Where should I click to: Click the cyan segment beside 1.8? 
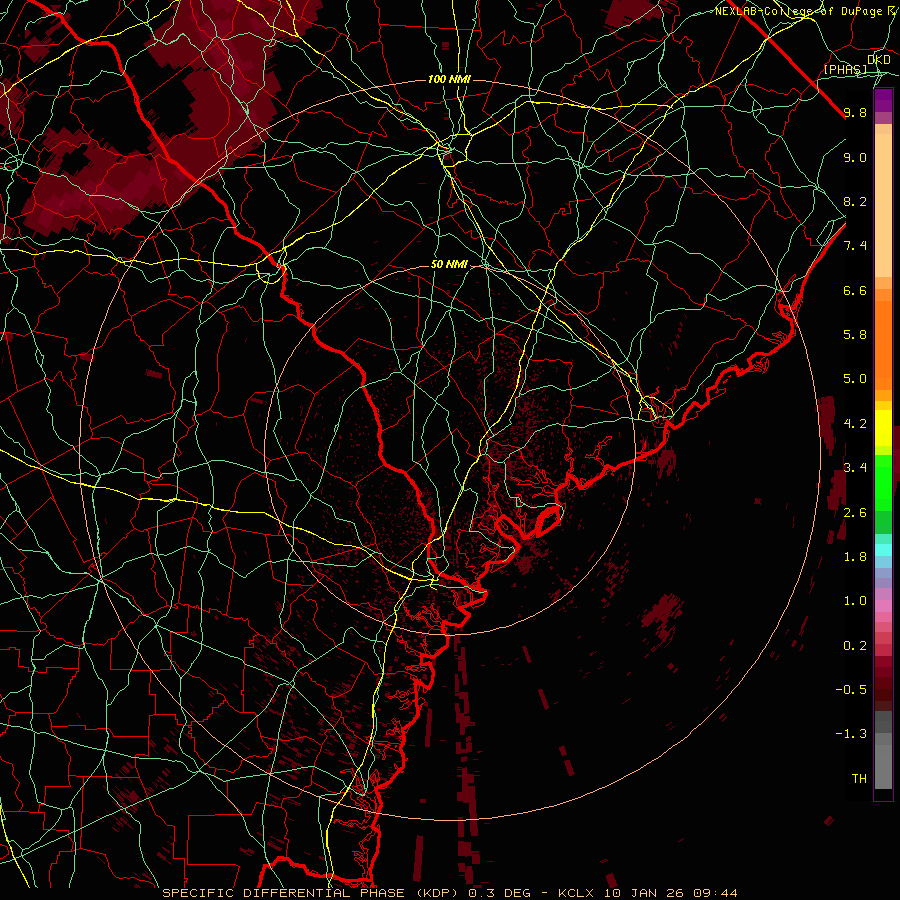pos(883,550)
